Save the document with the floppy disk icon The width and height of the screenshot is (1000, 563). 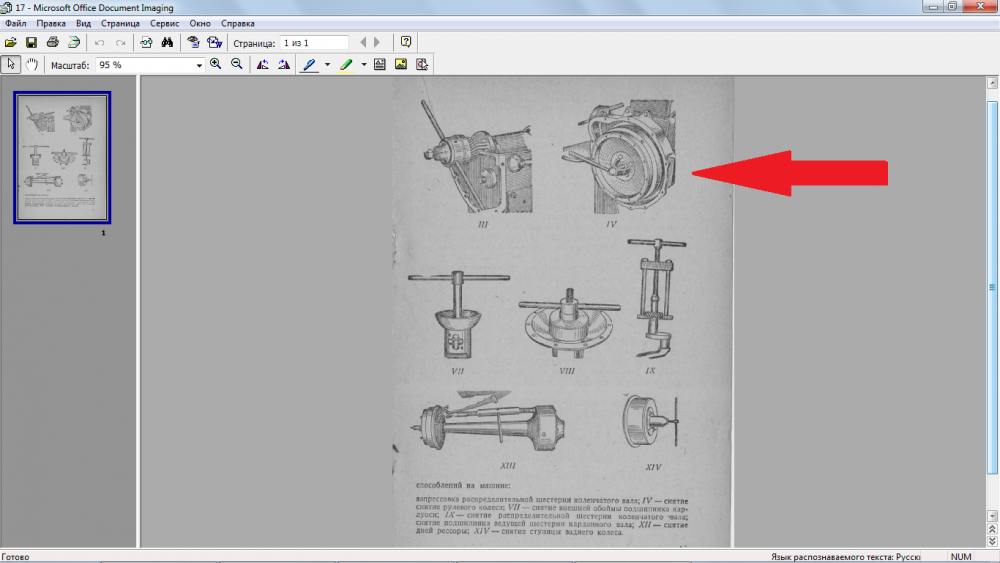tap(31, 42)
